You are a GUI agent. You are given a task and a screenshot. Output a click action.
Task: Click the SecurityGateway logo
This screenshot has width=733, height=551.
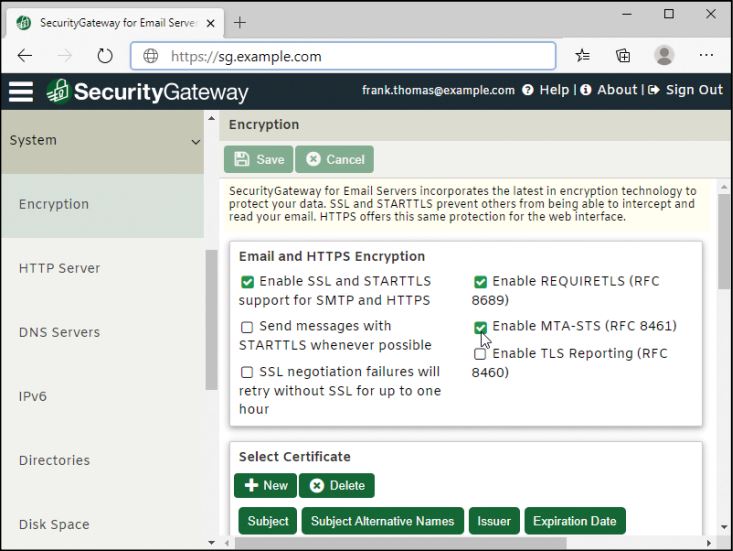click(x=148, y=91)
